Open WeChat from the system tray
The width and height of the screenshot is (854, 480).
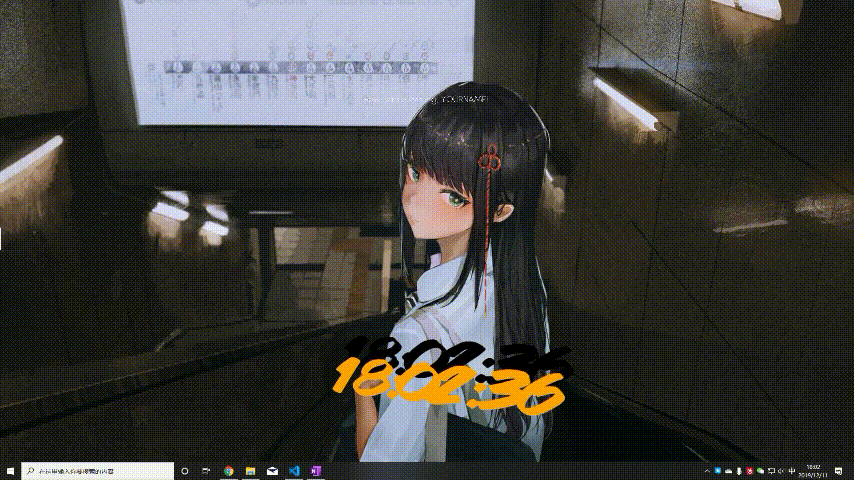pyautogui.click(x=760, y=470)
